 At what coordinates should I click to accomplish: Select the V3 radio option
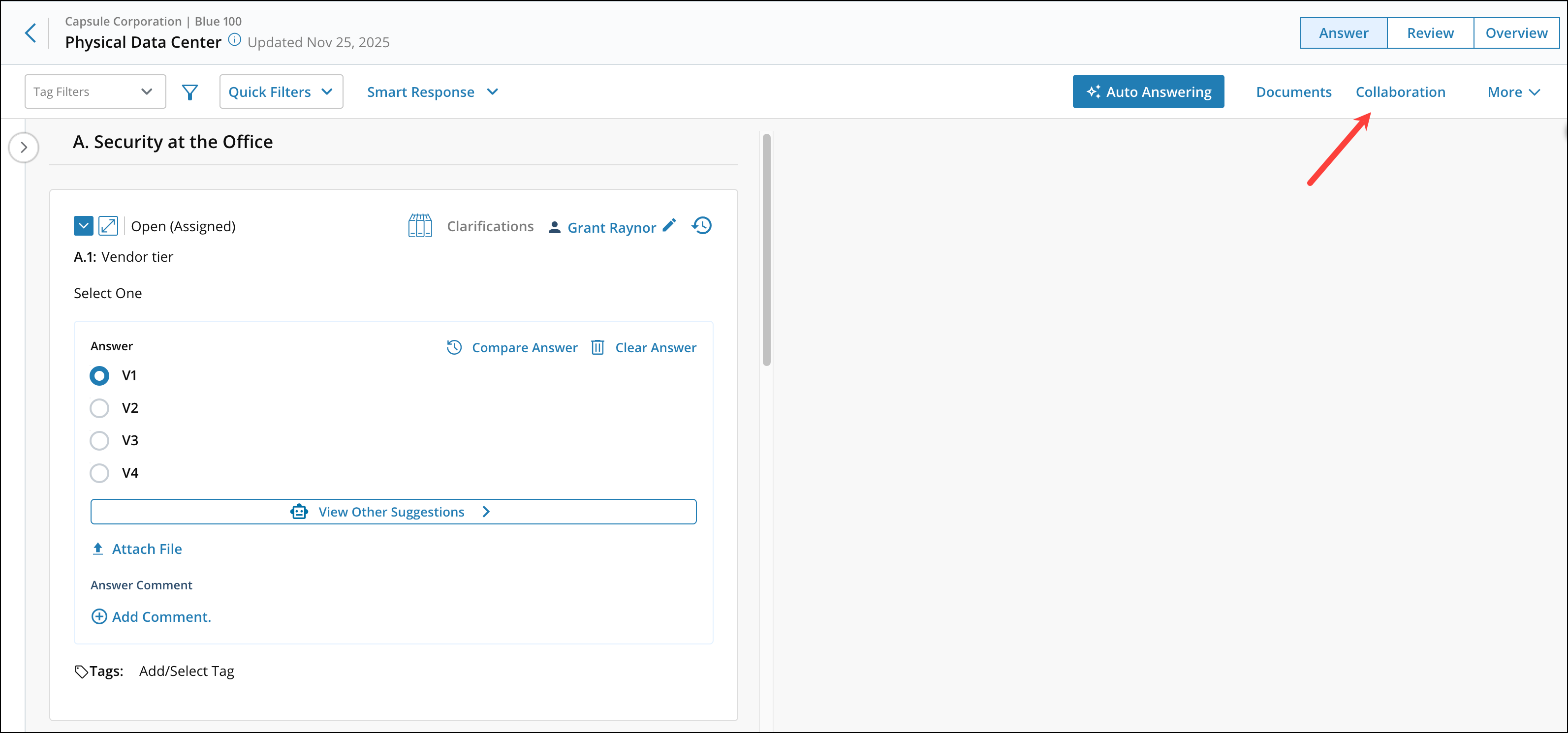click(x=99, y=440)
